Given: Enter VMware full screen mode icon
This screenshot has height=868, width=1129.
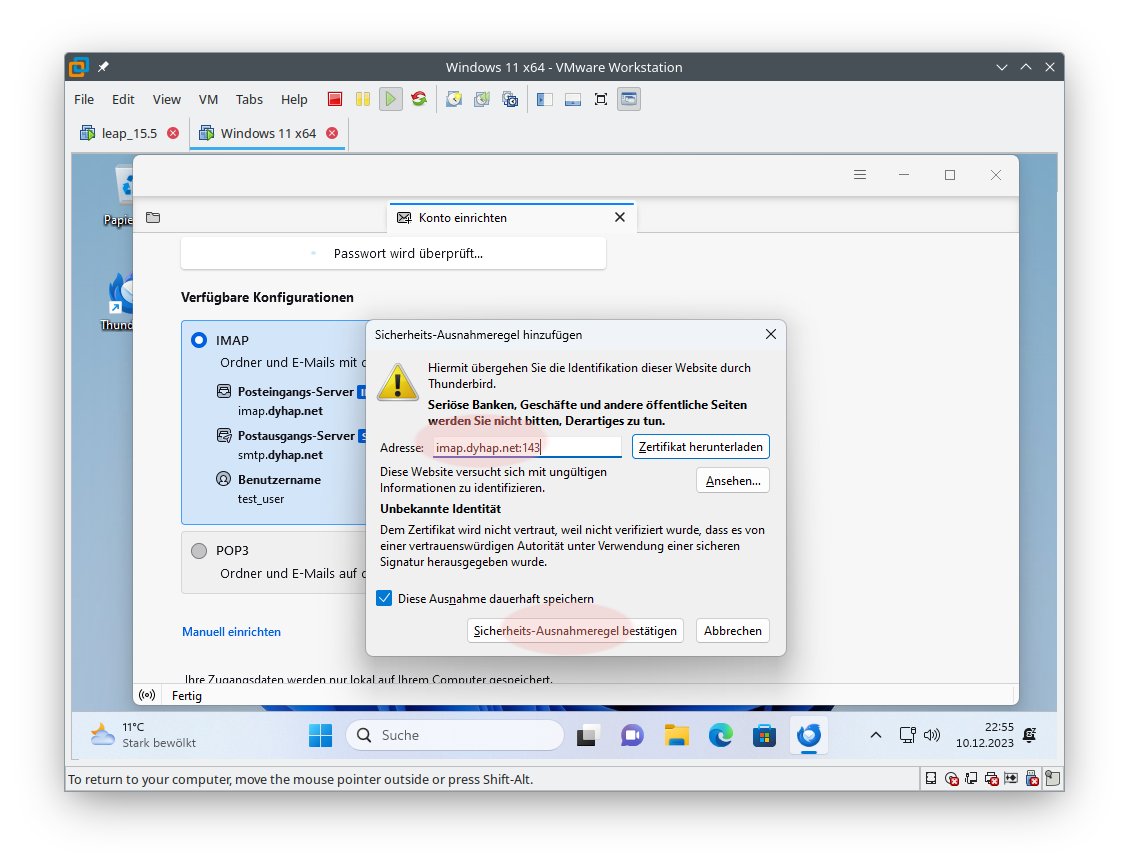Looking at the screenshot, I should pos(601,99).
